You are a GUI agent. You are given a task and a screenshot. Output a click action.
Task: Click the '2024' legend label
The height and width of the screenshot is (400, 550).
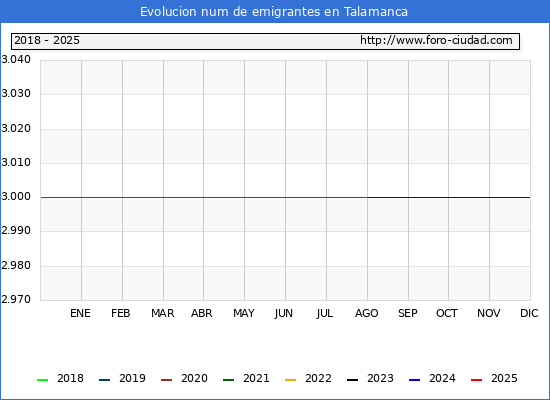click(442, 378)
